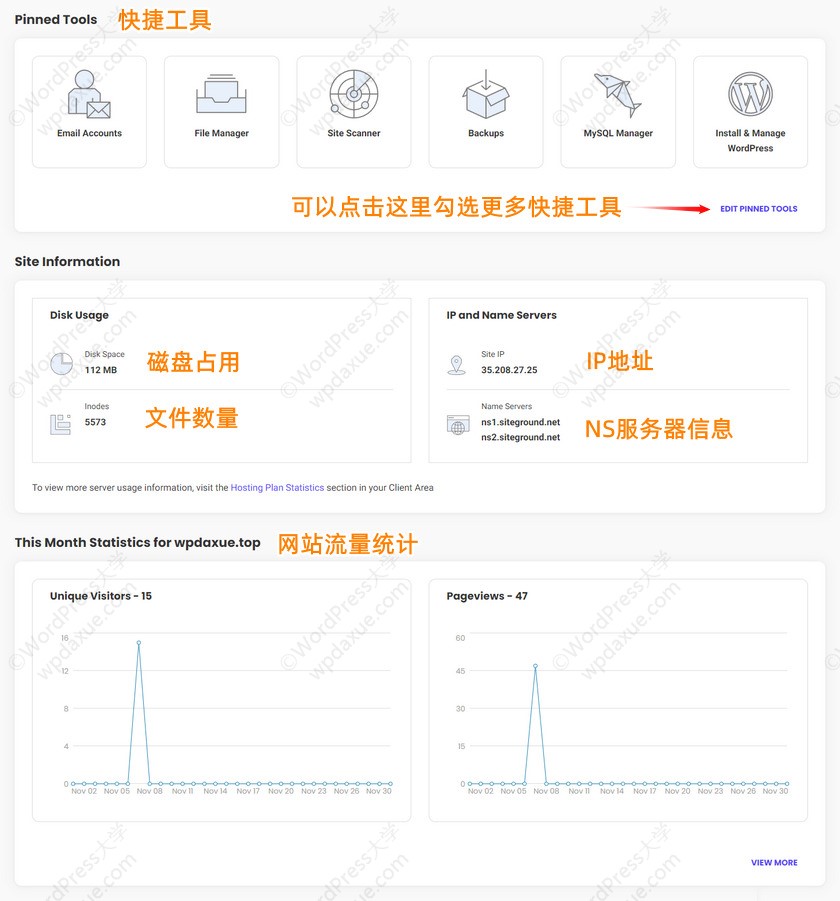
Task: Click the Inodes files icon
Action: click(x=60, y=424)
